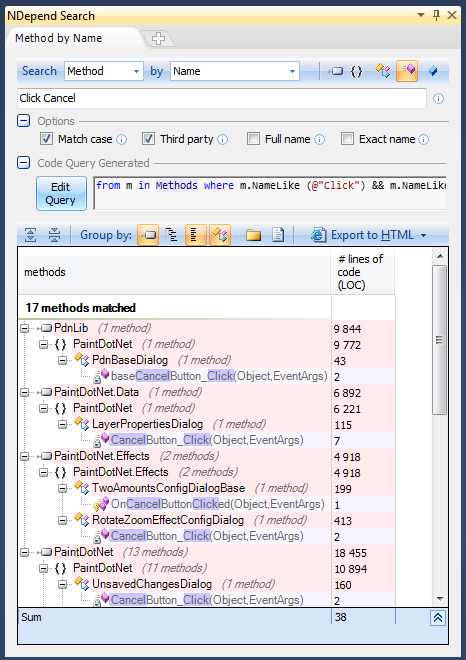The height and width of the screenshot is (660, 466).
Task: Search by assembly icon in search bar
Action: point(335,71)
